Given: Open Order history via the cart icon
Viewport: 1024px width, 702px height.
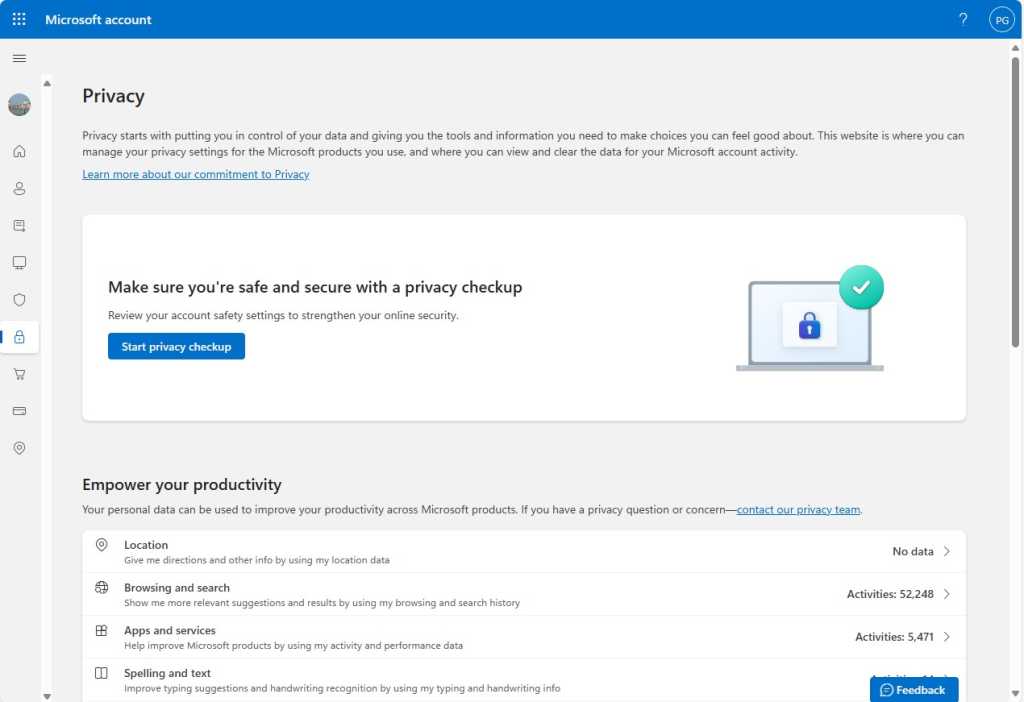Looking at the screenshot, I should (18, 373).
